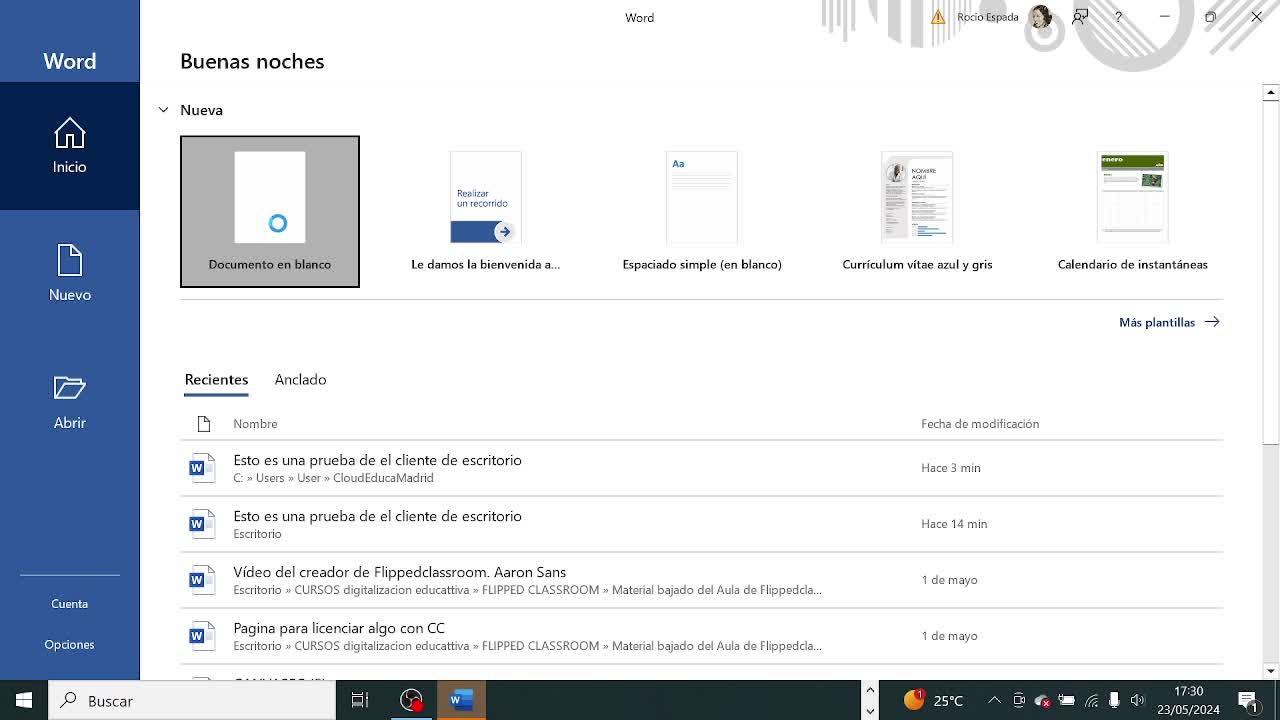Check the battery icon in the system tray
The width and height of the screenshot is (1280, 720).
click(x=1066, y=701)
